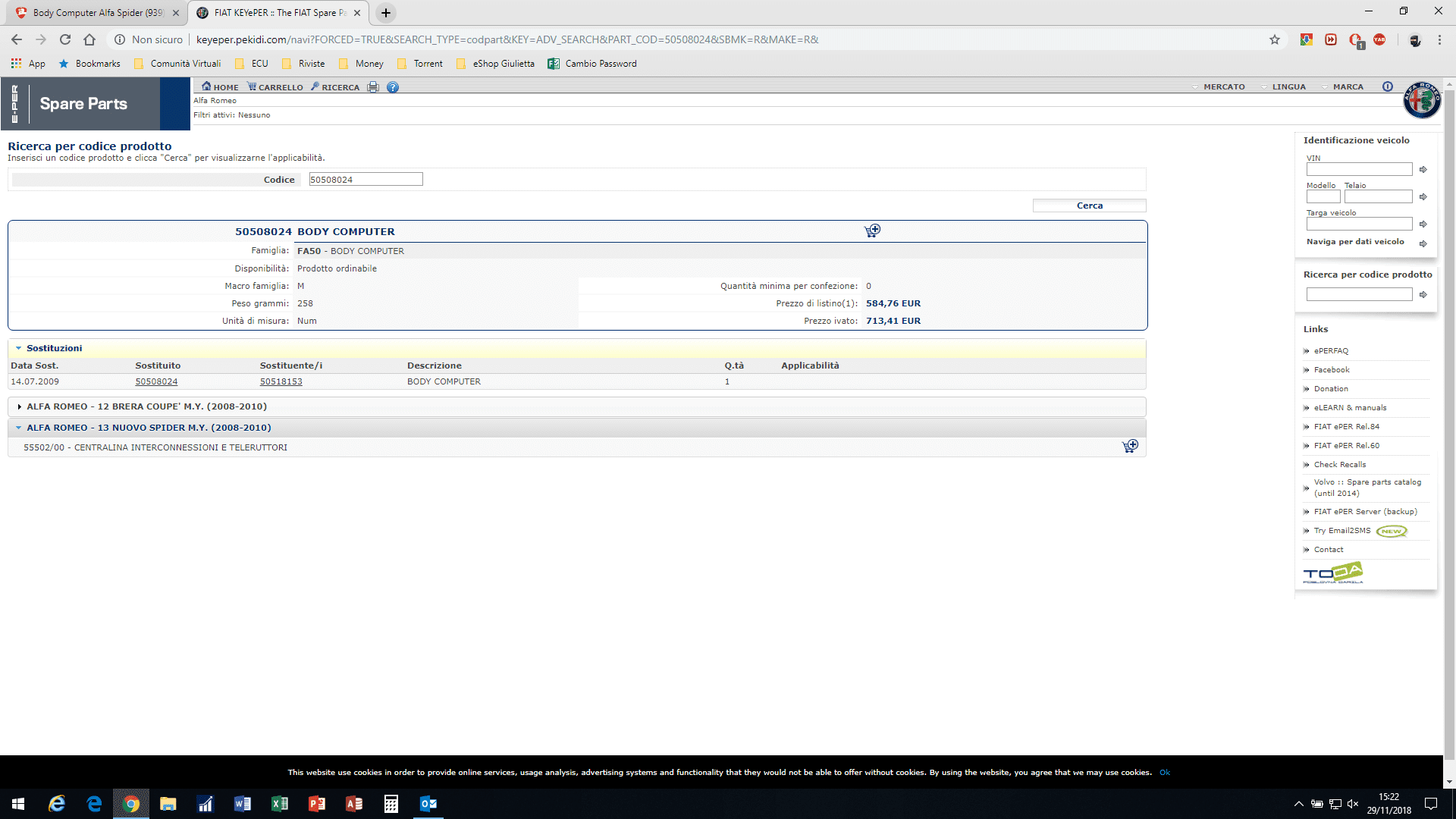Open Windows Start menu
This screenshot has width=1456, height=819.
[18, 804]
